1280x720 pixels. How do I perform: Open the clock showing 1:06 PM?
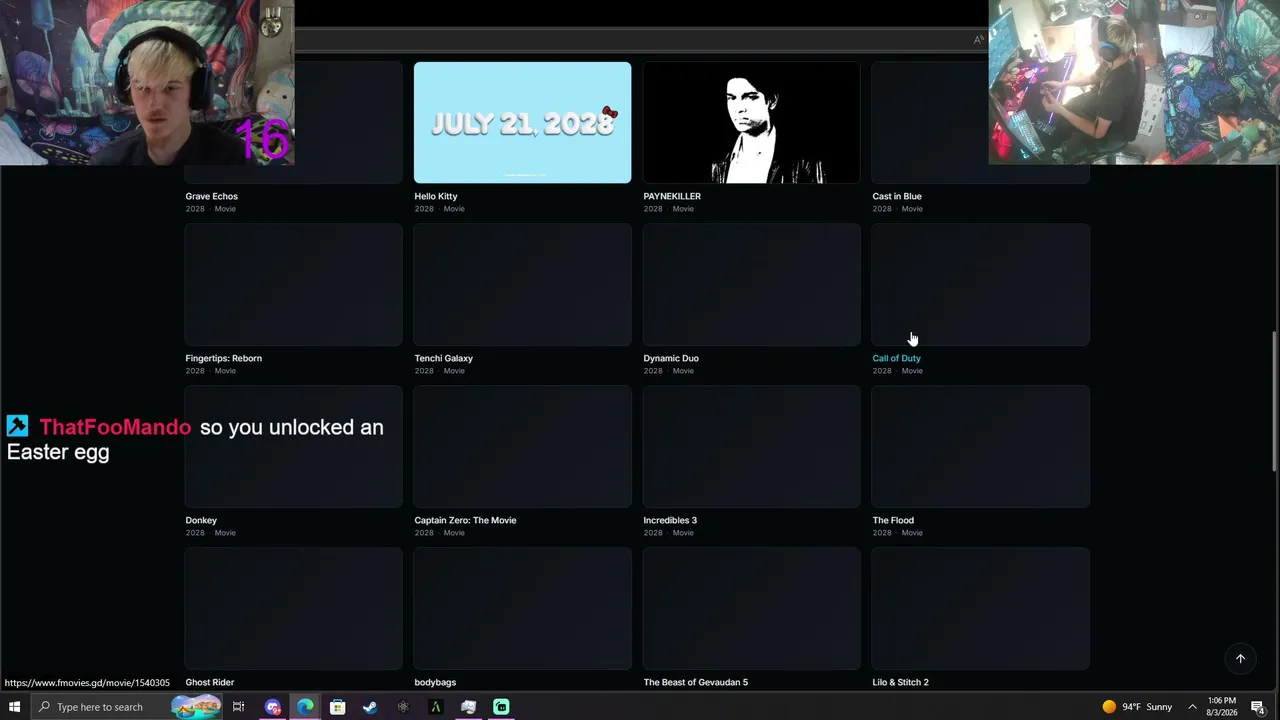(1222, 707)
